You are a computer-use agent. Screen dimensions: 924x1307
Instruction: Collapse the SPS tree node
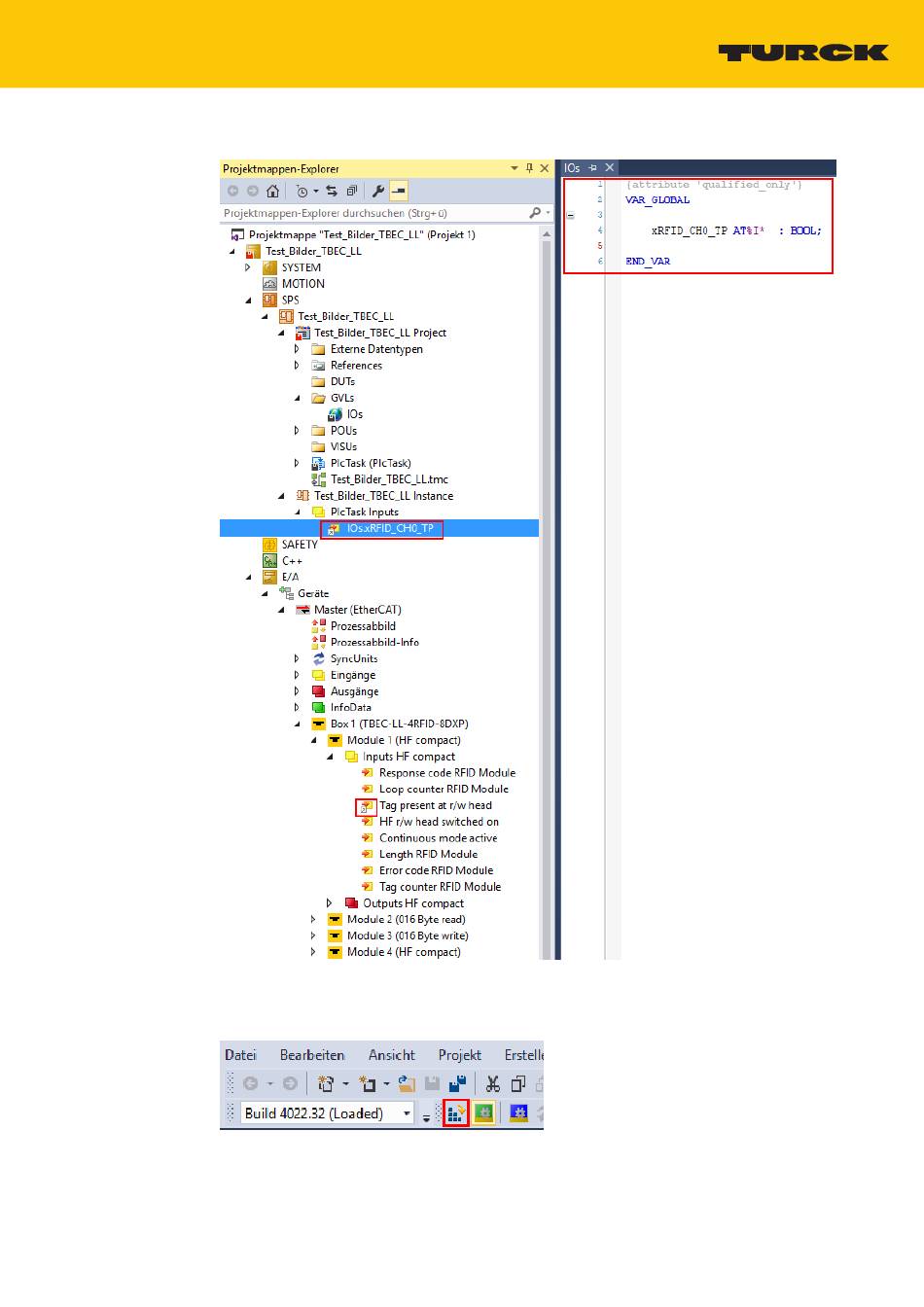(x=248, y=300)
